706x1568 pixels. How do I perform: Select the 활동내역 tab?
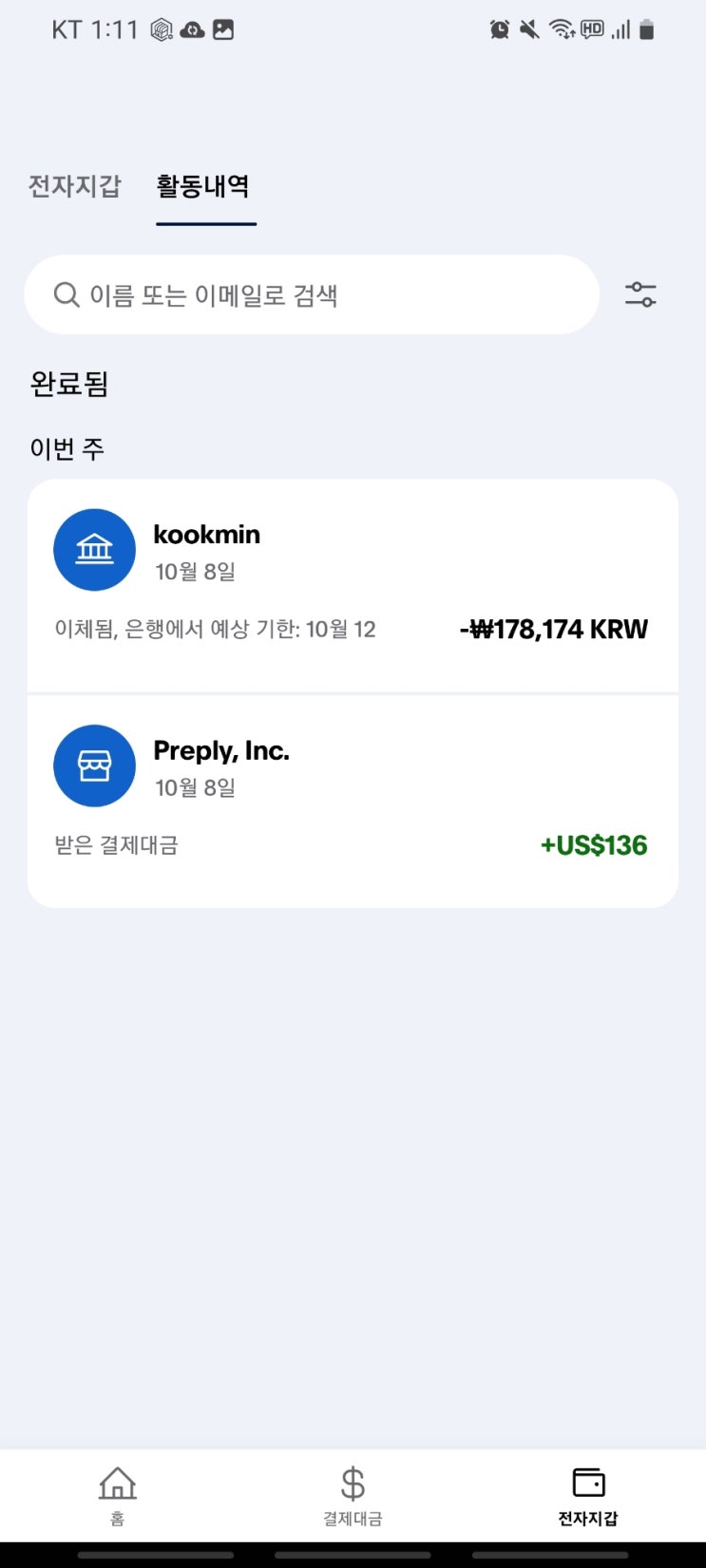tap(203, 186)
